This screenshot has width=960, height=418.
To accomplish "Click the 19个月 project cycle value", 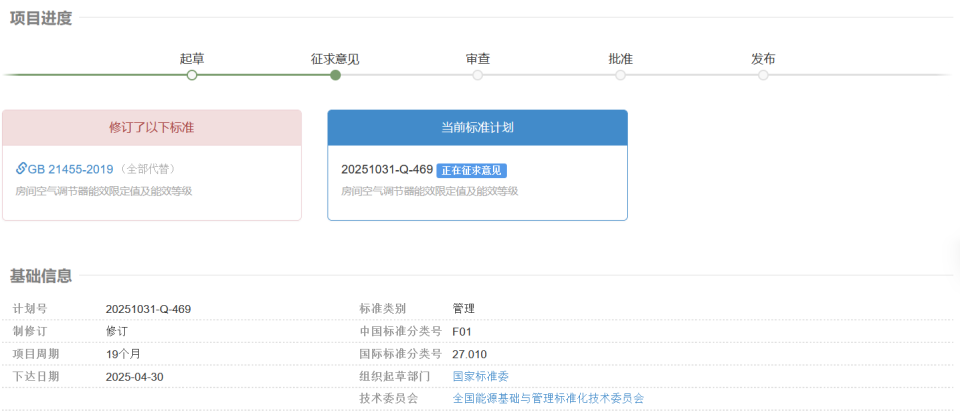I will (123, 354).
